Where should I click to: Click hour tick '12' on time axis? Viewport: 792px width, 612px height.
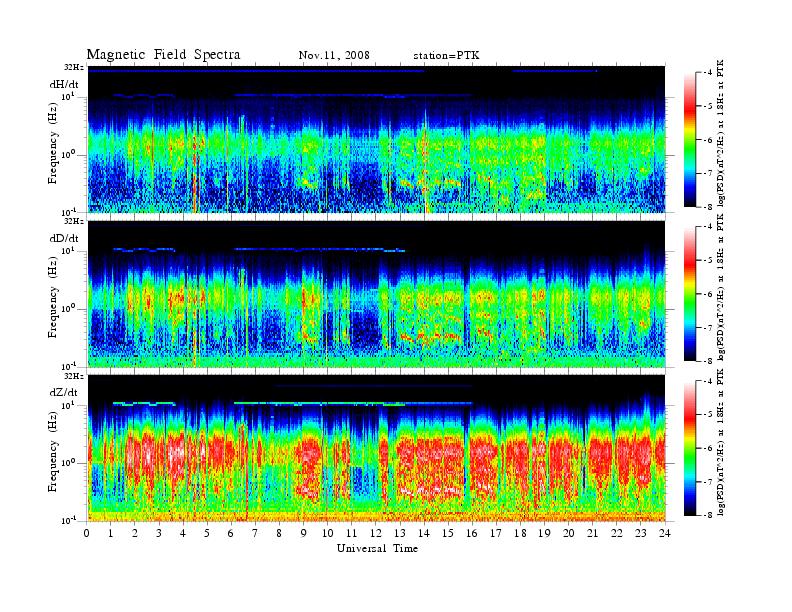[376, 533]
